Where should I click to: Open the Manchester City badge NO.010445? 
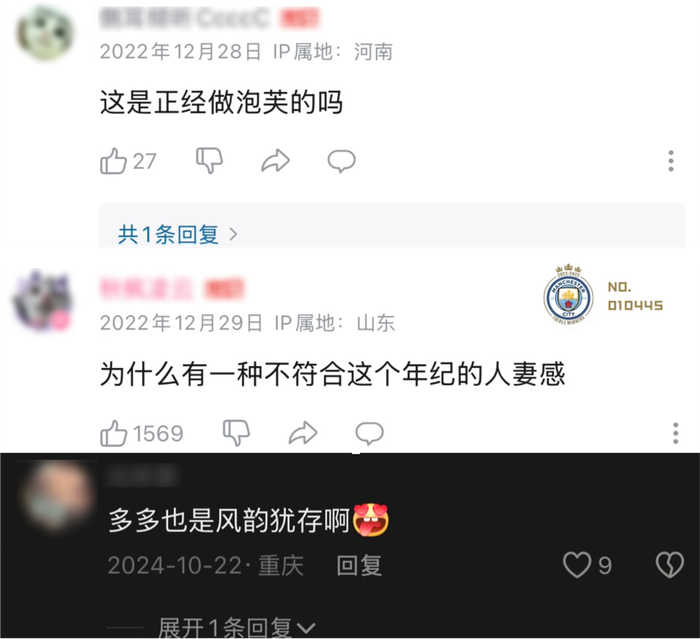603,295
